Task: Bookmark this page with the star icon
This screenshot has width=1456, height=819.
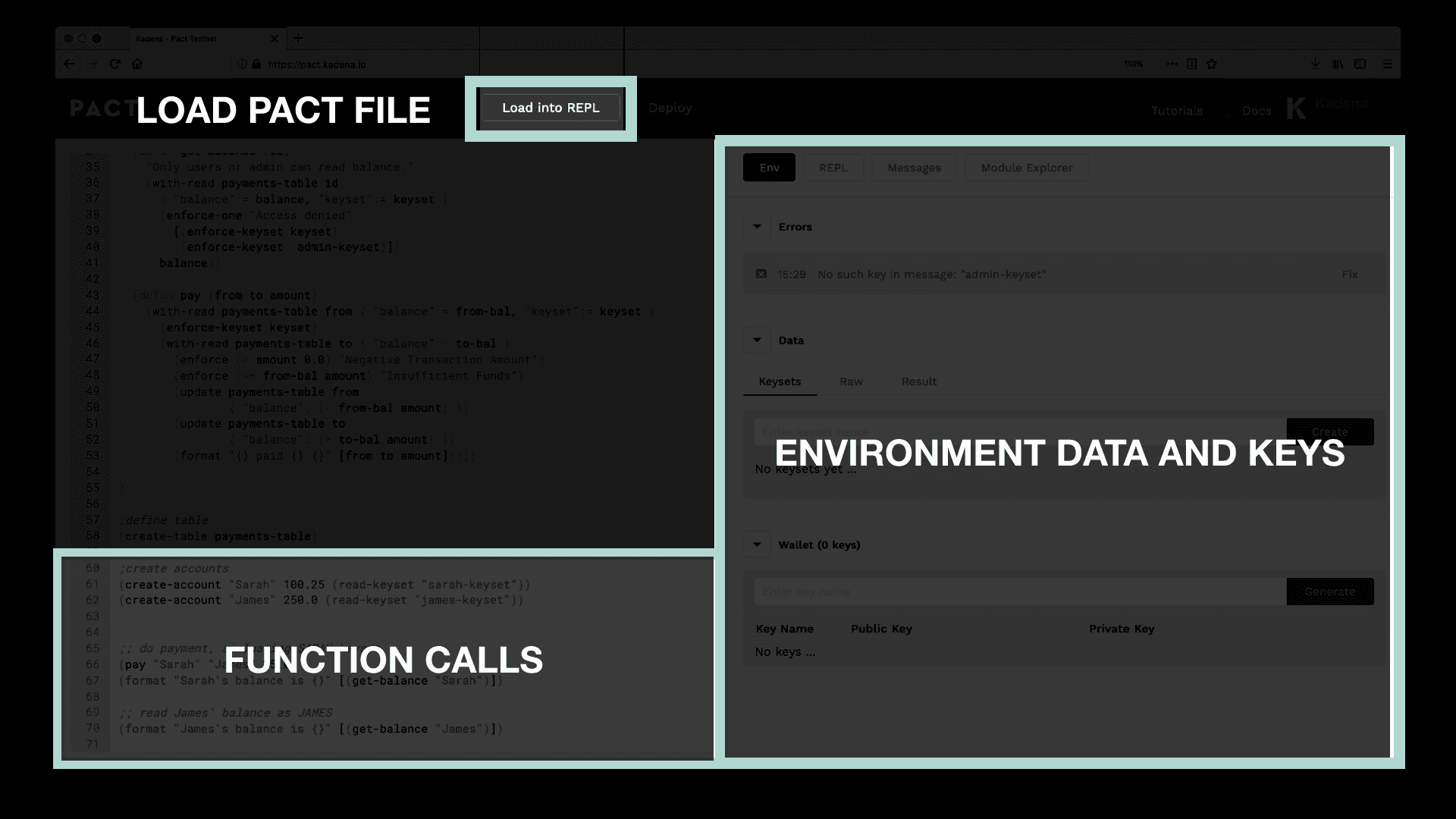Action: (1212, 64)
